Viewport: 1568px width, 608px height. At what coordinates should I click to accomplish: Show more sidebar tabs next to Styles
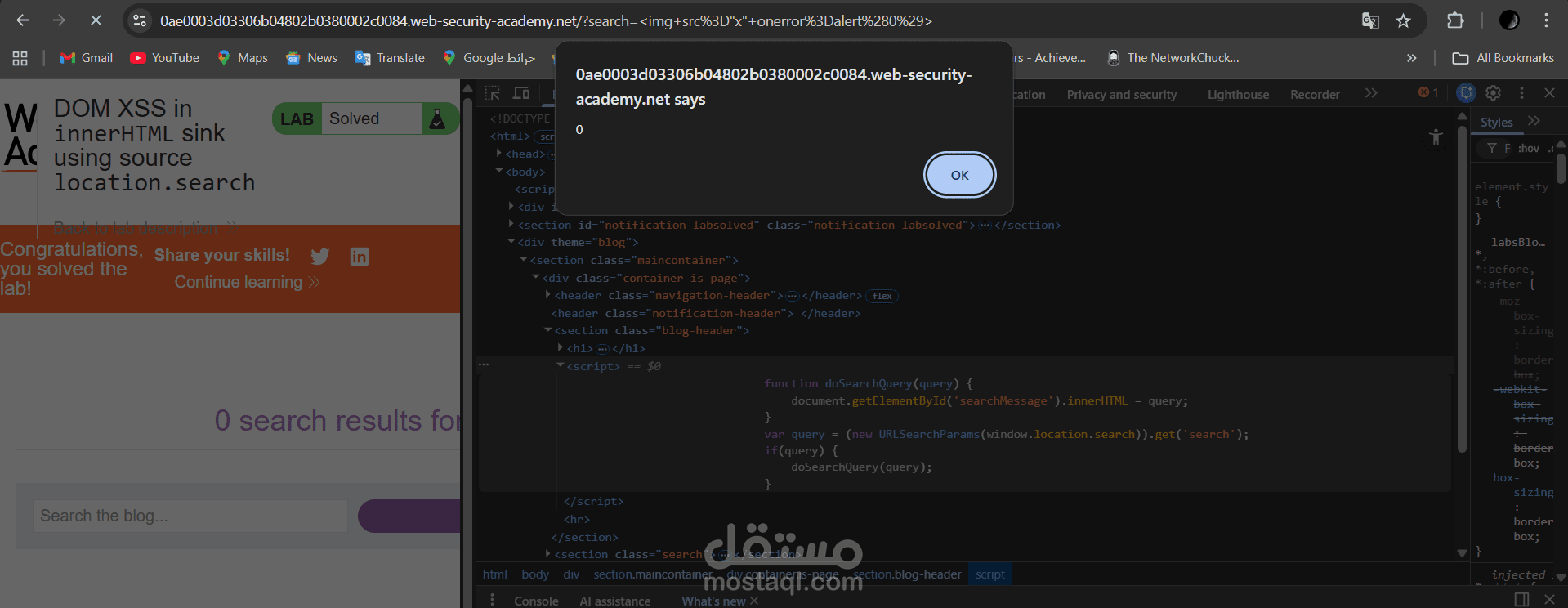click(x=1534, y=122)
